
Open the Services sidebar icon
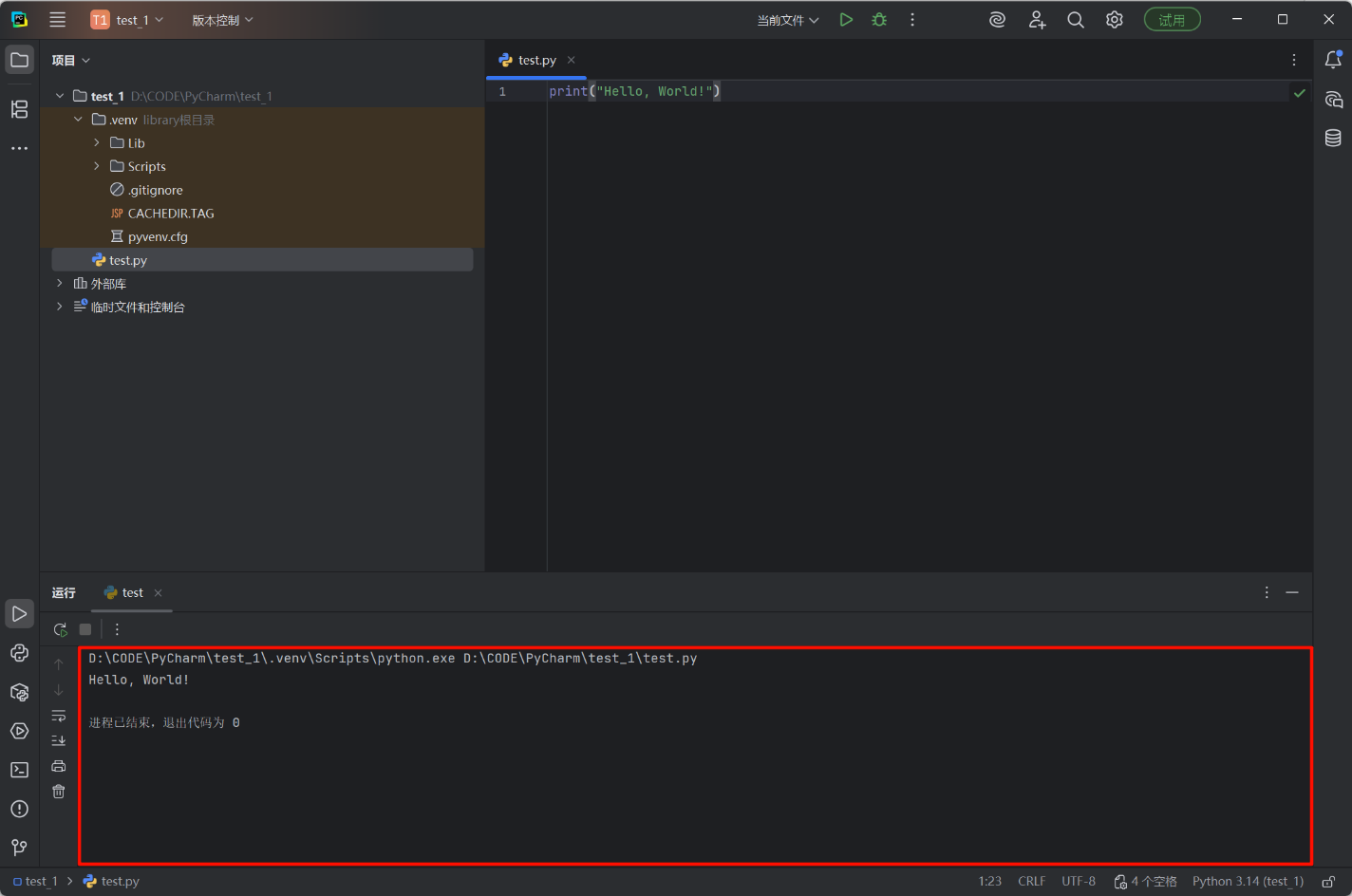pyautogui.click(x=19, y=731)
